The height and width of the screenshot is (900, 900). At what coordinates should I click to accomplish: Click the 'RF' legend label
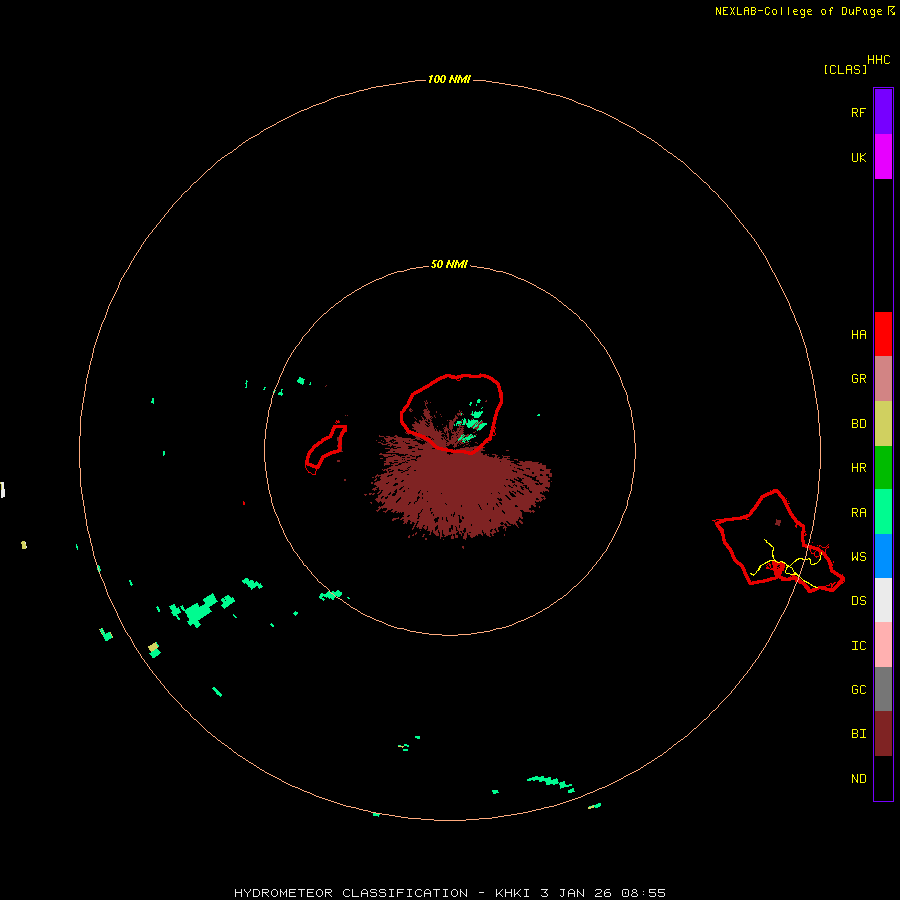point(858,112)
